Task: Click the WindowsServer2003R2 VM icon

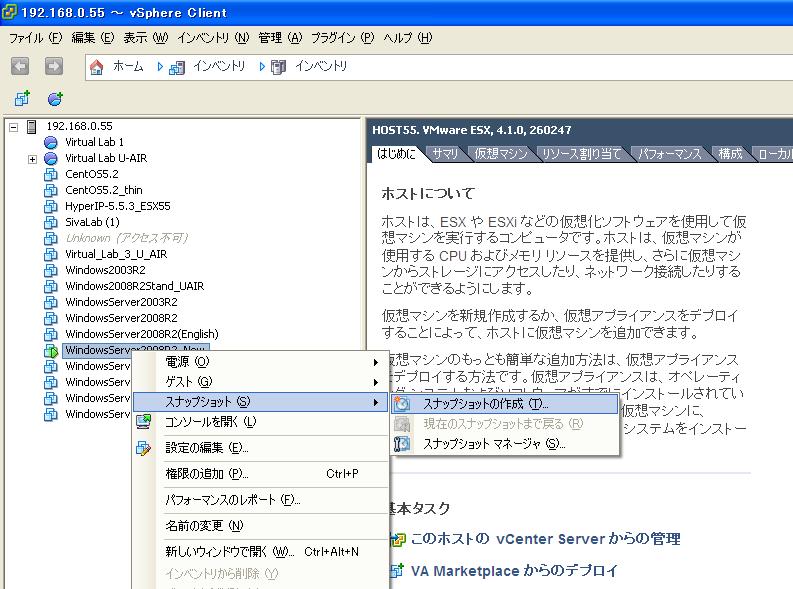Action: coord(51,302)
